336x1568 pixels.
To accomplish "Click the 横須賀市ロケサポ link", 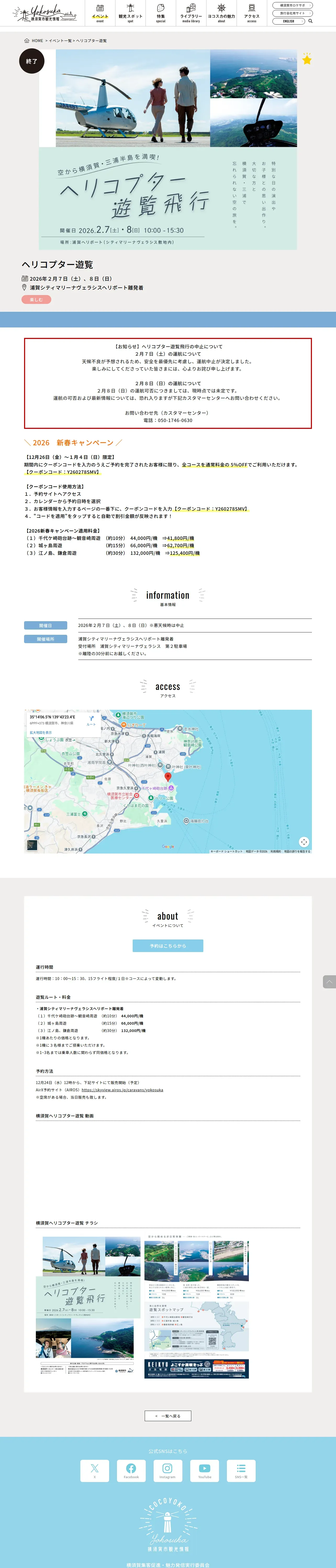I will click(293, 5).
